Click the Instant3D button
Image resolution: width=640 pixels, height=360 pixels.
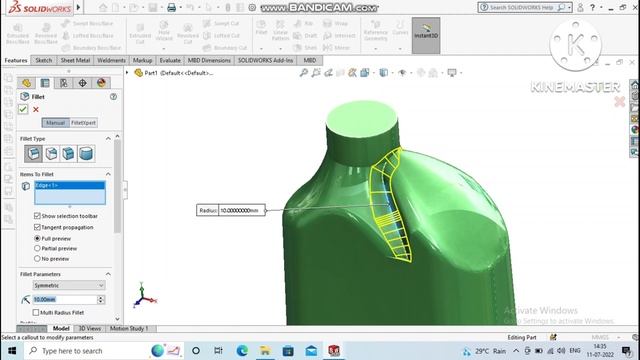pyautogui.click(x=426, y=36)
